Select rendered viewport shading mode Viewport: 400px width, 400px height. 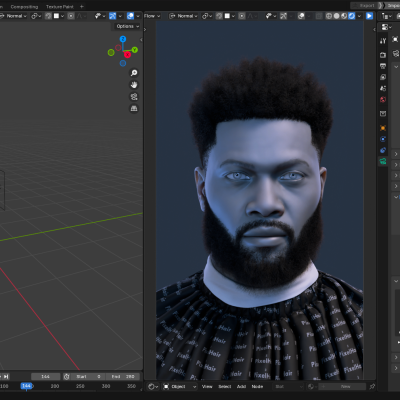point(352,16)
